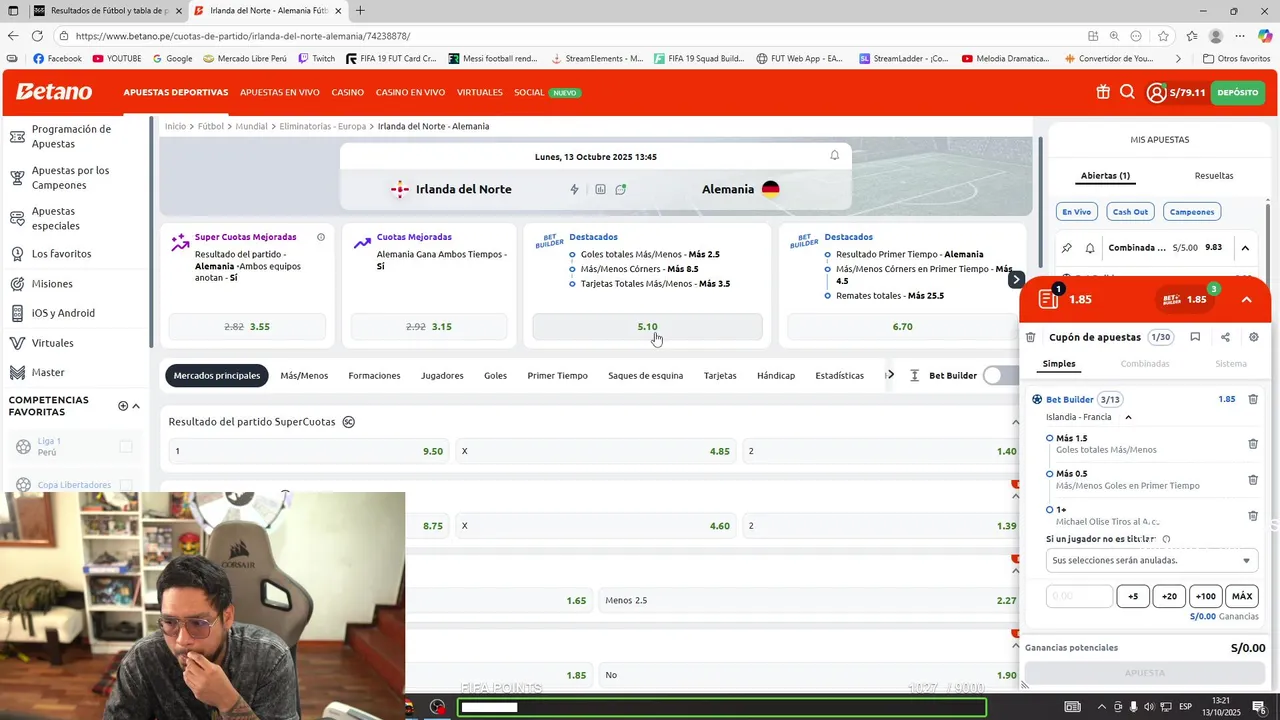The image size is (1280, 720).
Task: Collapse the red bet slip panel
Action: 1246,300
